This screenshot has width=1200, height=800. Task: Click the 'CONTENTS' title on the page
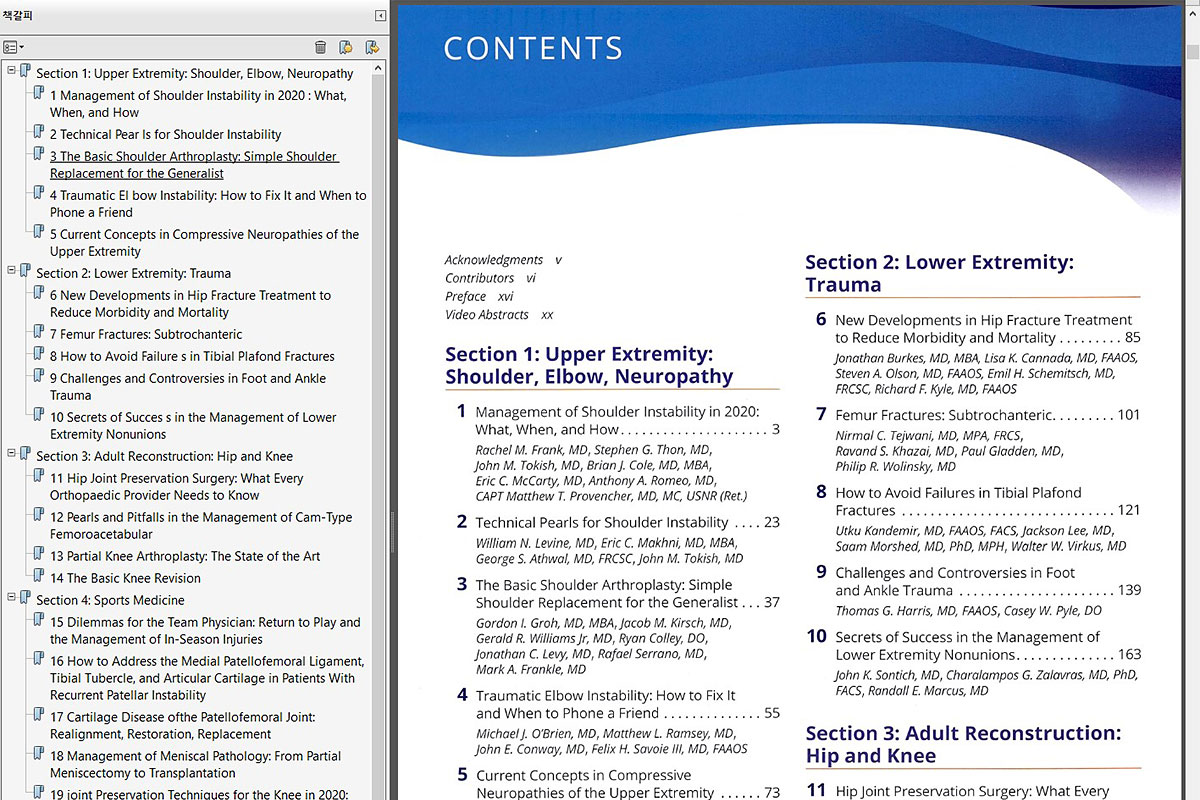coord(533,48)
